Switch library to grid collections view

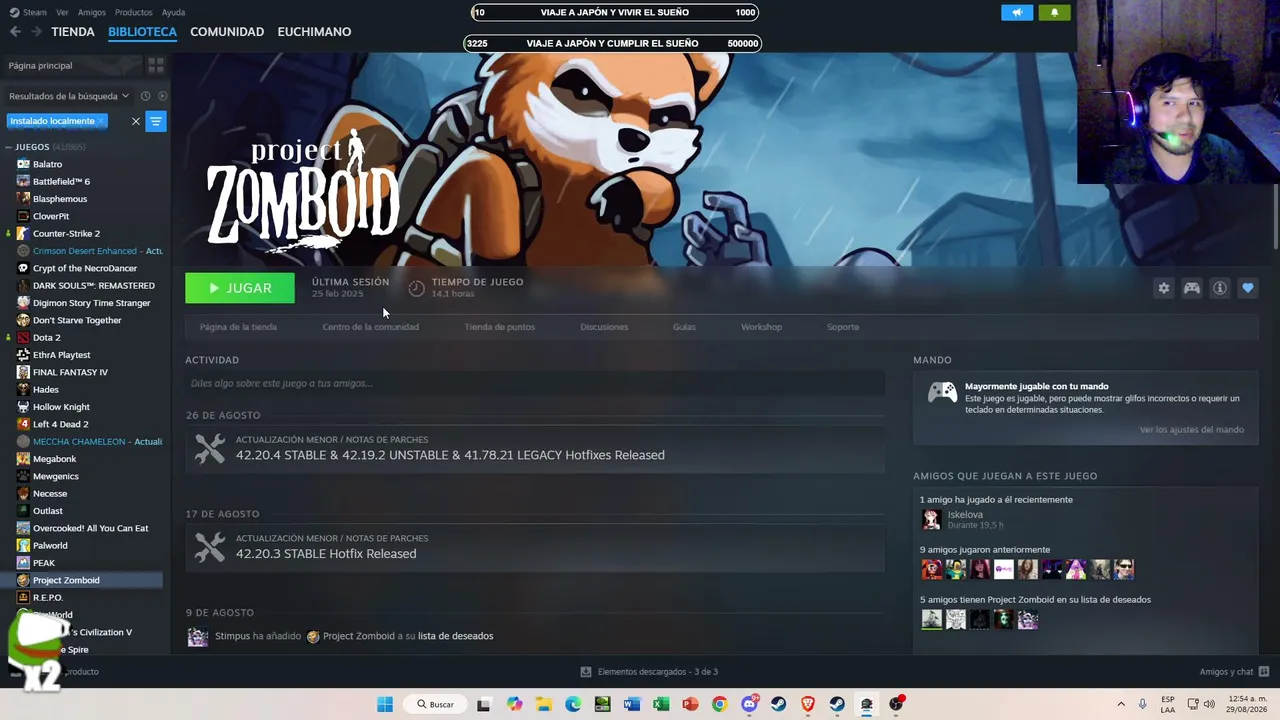point(156,65)
